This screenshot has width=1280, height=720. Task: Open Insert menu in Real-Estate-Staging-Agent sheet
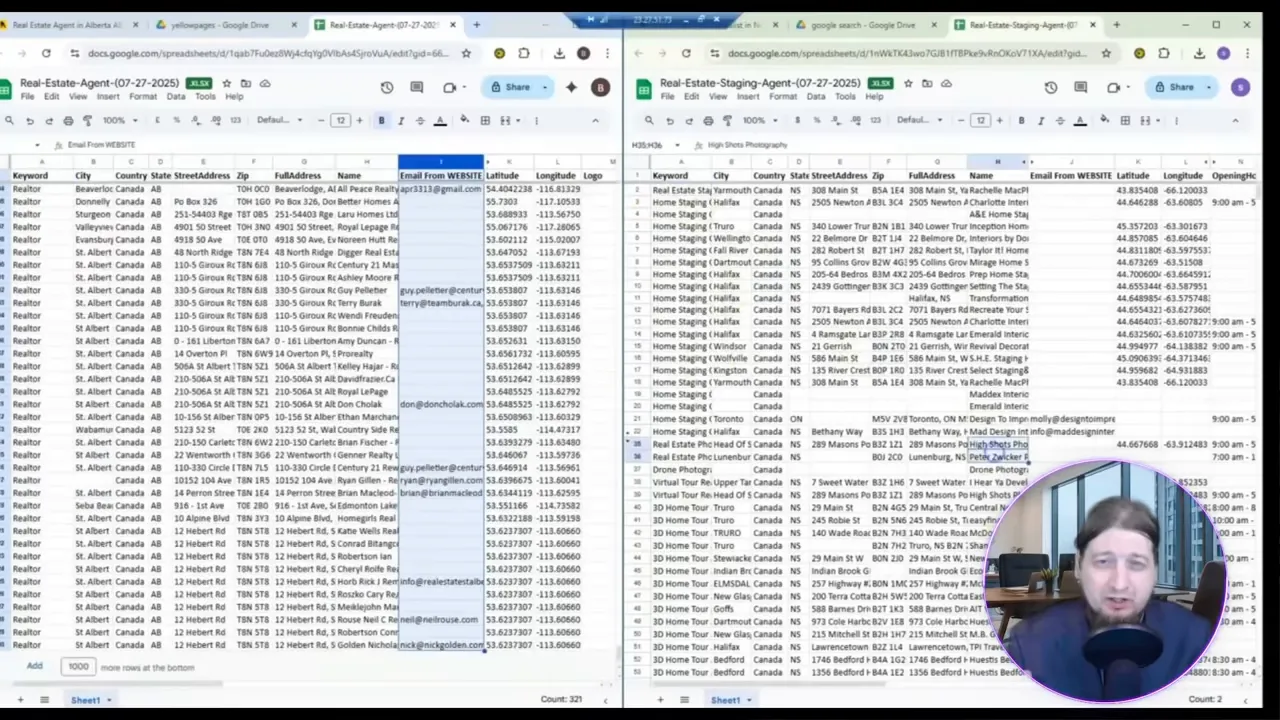(x=748, y=97)
